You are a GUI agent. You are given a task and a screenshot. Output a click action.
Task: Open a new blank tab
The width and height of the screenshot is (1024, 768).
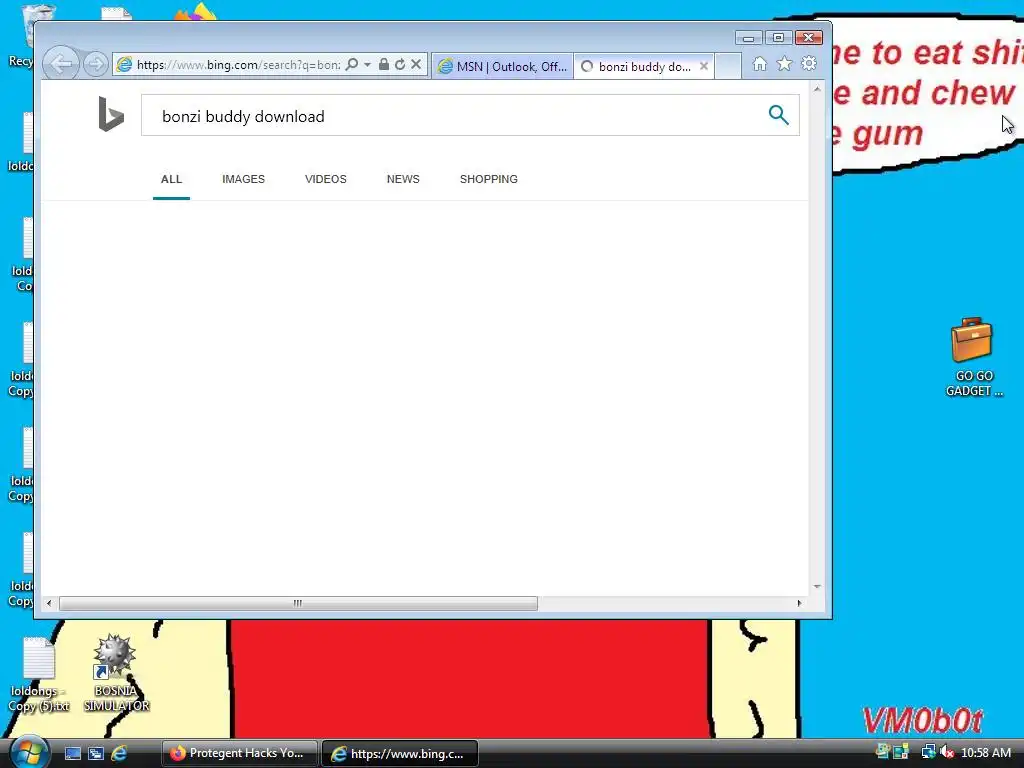[x=728, y=67]
